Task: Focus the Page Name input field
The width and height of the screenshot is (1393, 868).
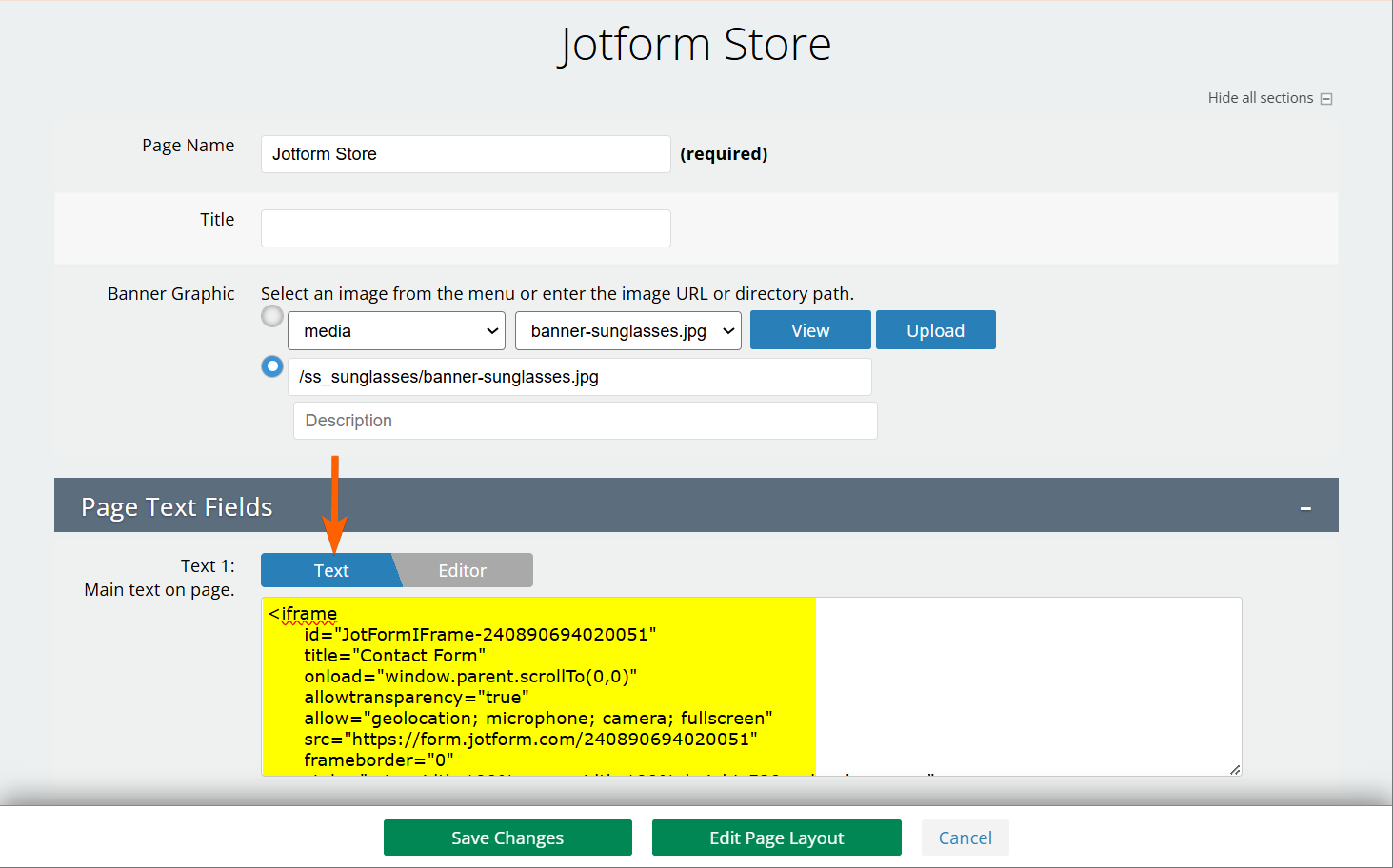Action: pyautogui.click(x=466, y=154)
